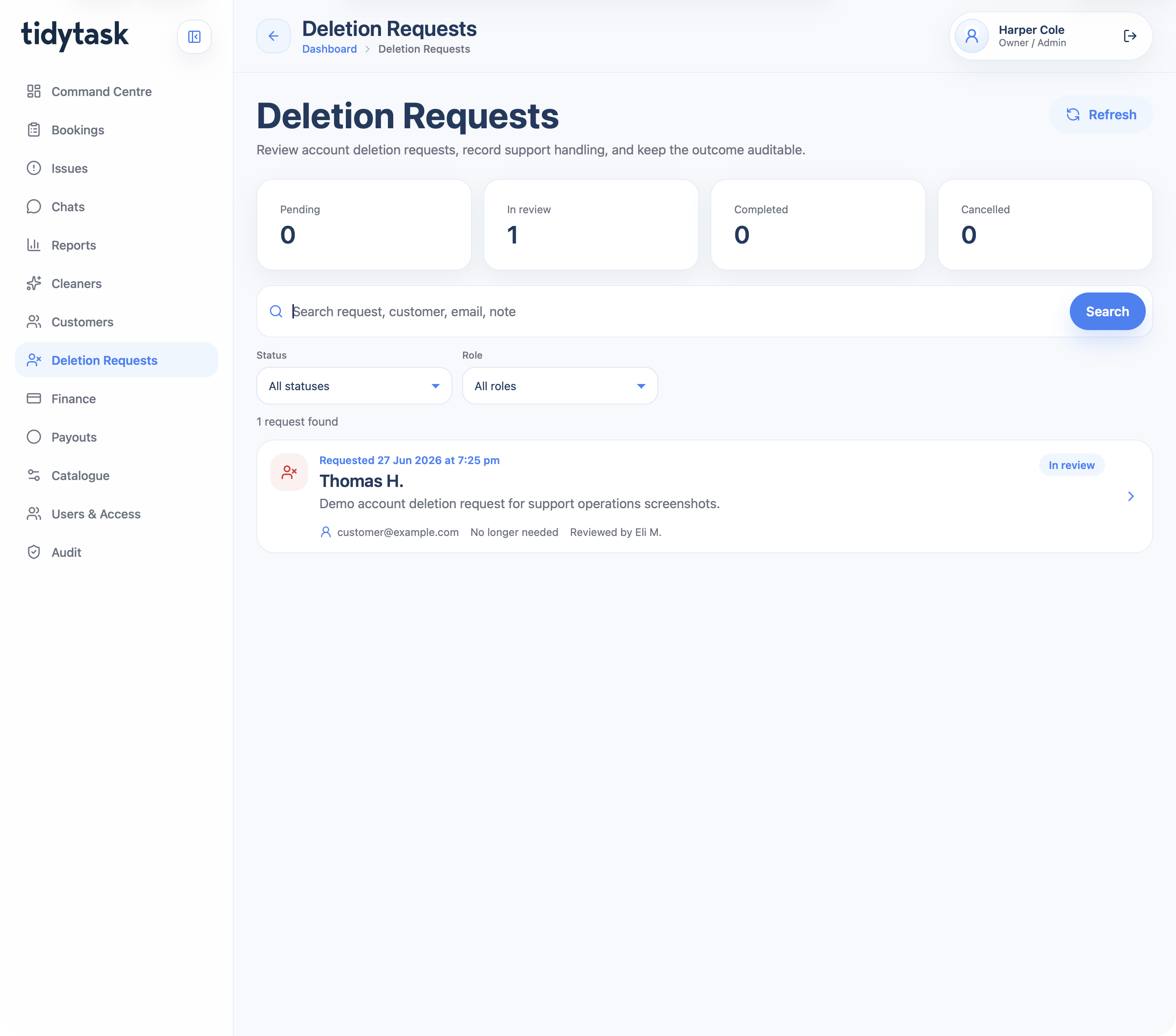Open Reports from the sidebar
1176x1036 pixels.
(x=116, y=245)
